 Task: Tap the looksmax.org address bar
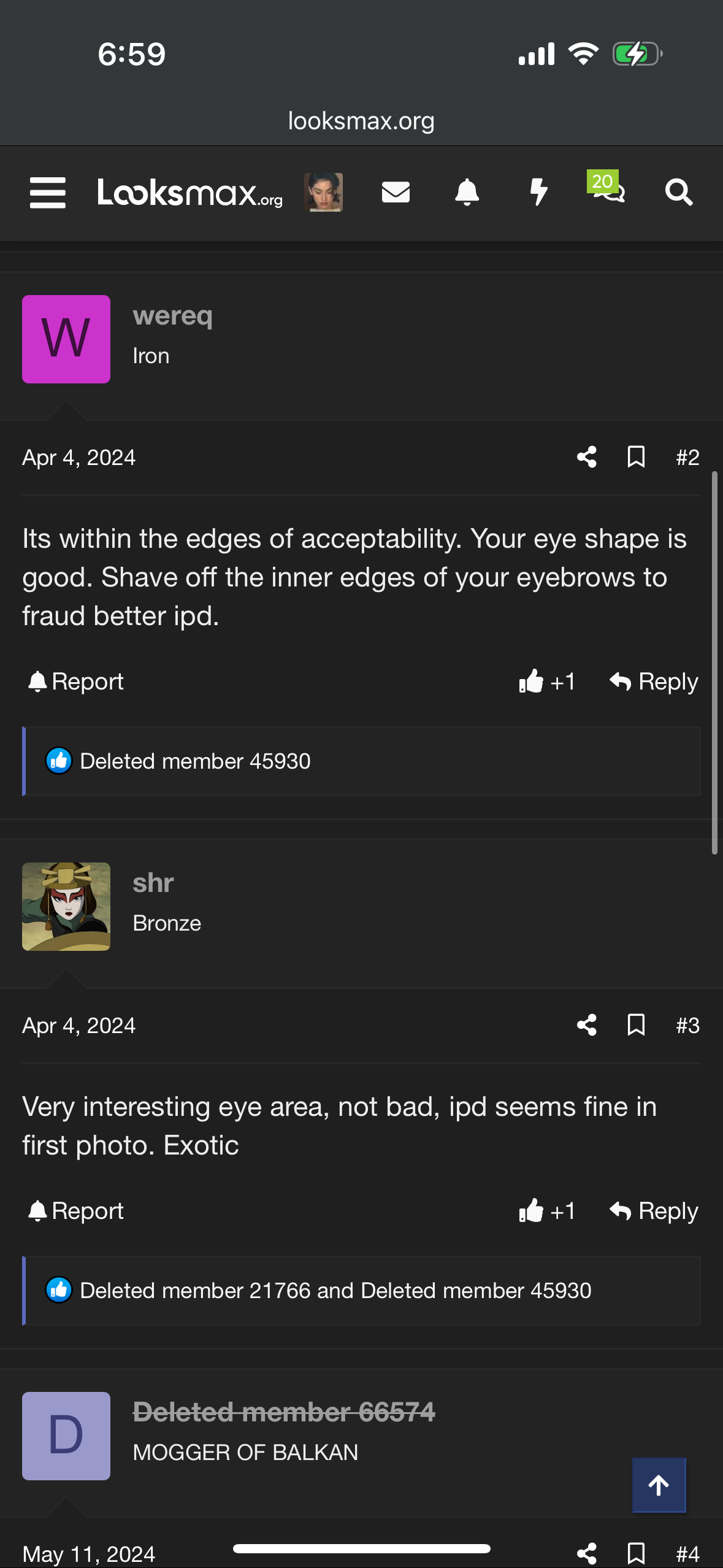(361, 121)
